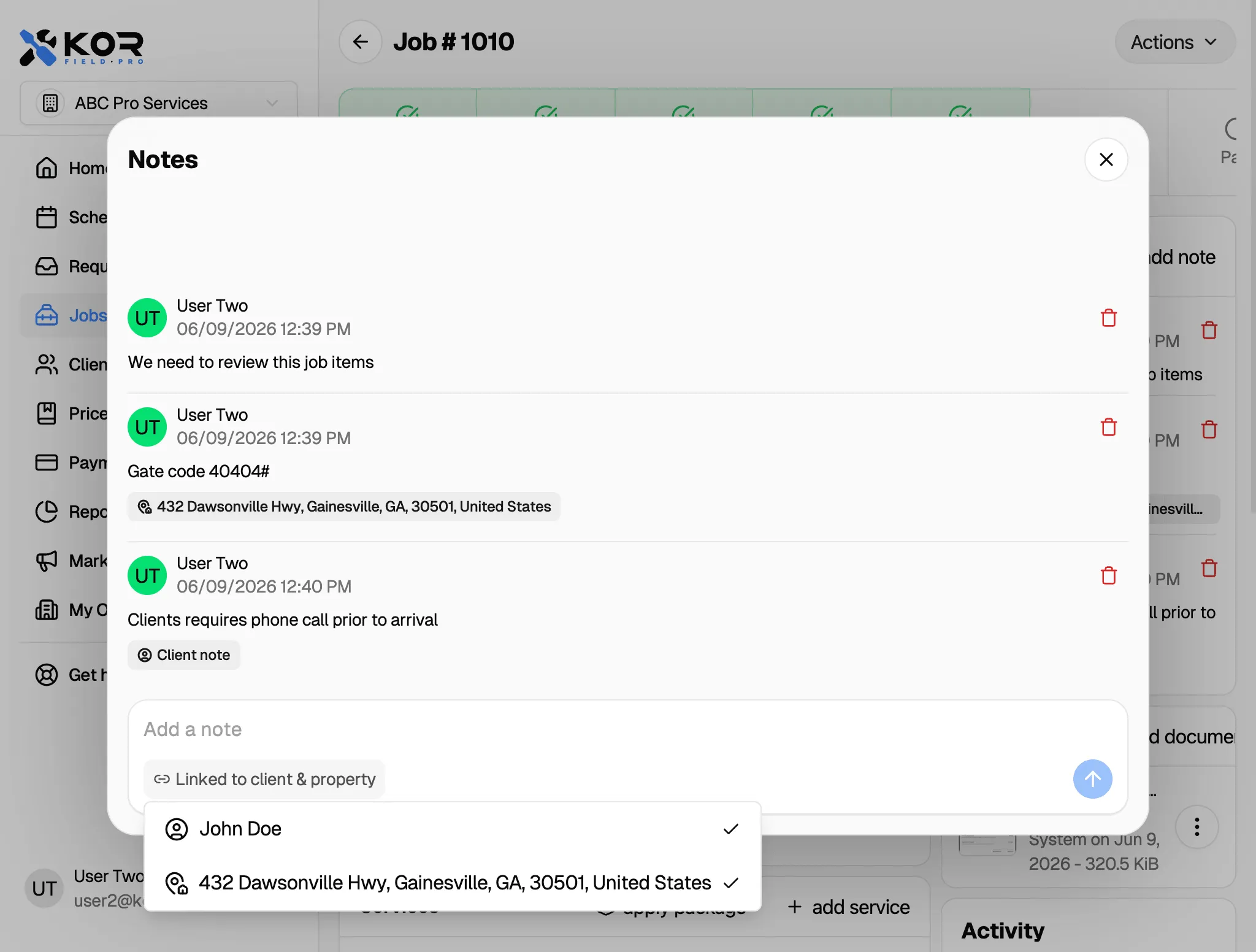Close the Notes dialog
Screen dimensions: 1256x952
[x=1106, y=159]
